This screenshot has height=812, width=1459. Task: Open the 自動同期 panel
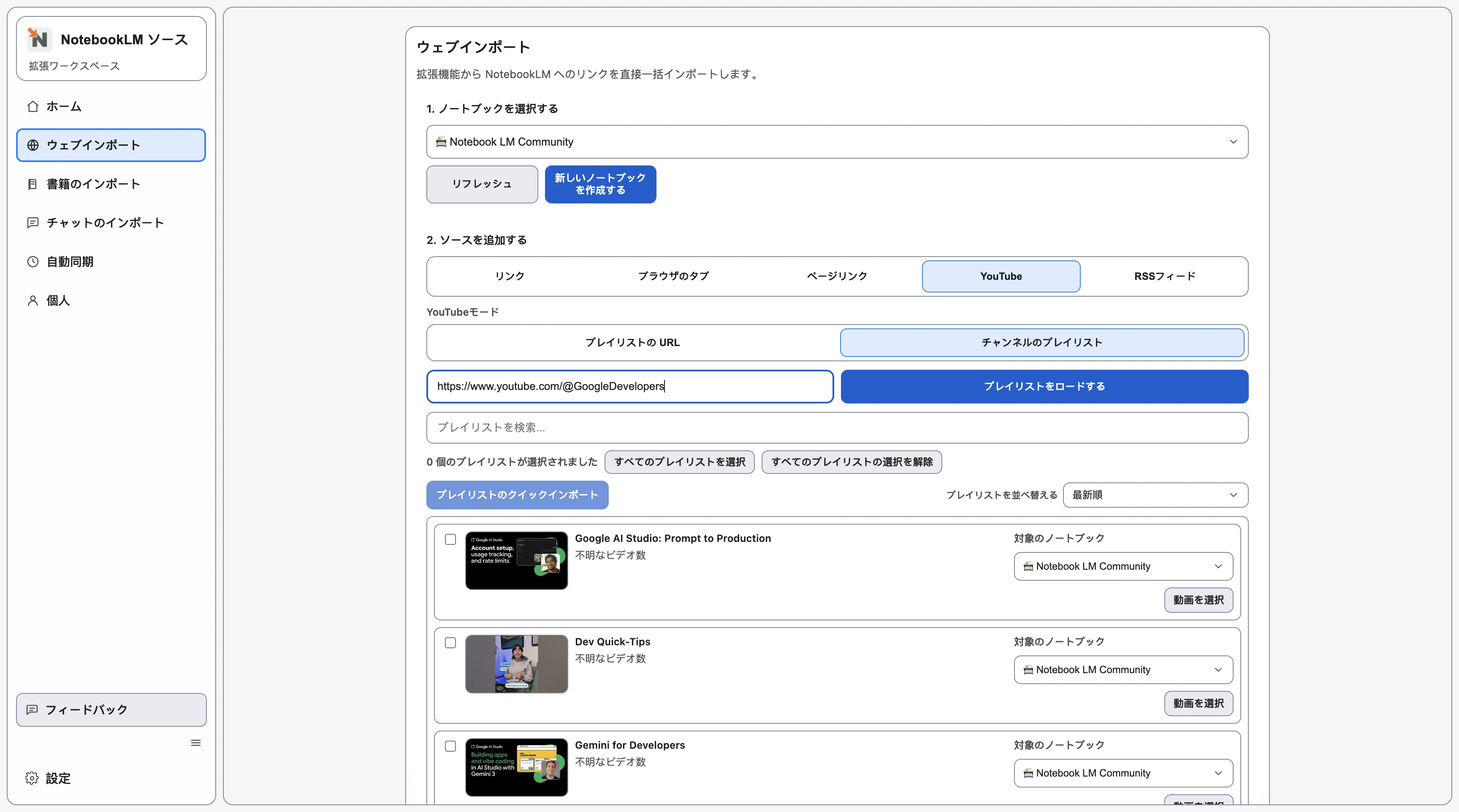[x=70, y=262]
